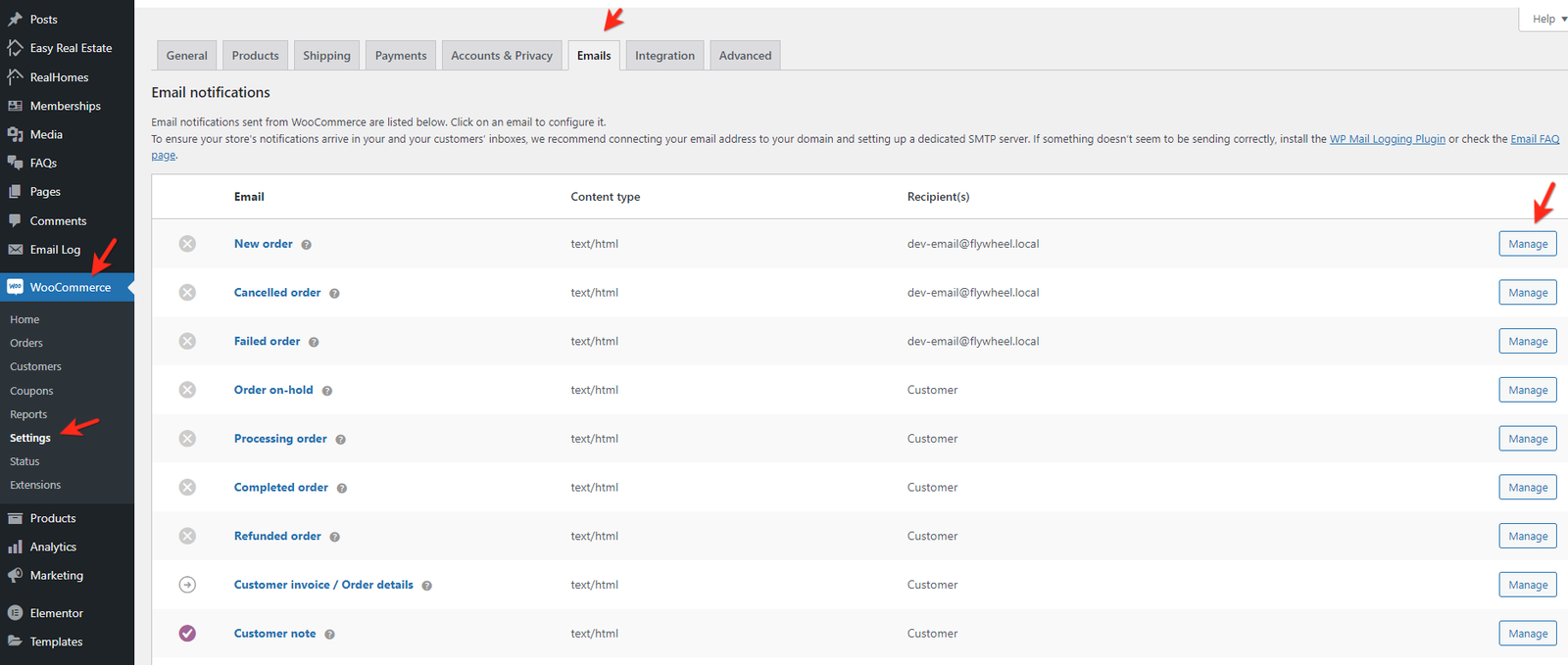
Task: Open the Shipping tab
Action: pyautogui.click(x=326, y=56)
